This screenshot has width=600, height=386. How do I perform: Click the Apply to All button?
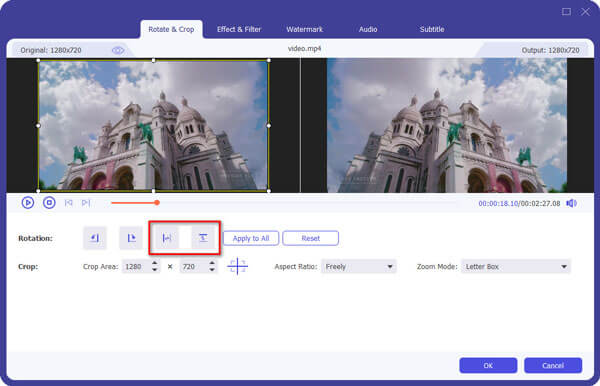pos(251,238)
